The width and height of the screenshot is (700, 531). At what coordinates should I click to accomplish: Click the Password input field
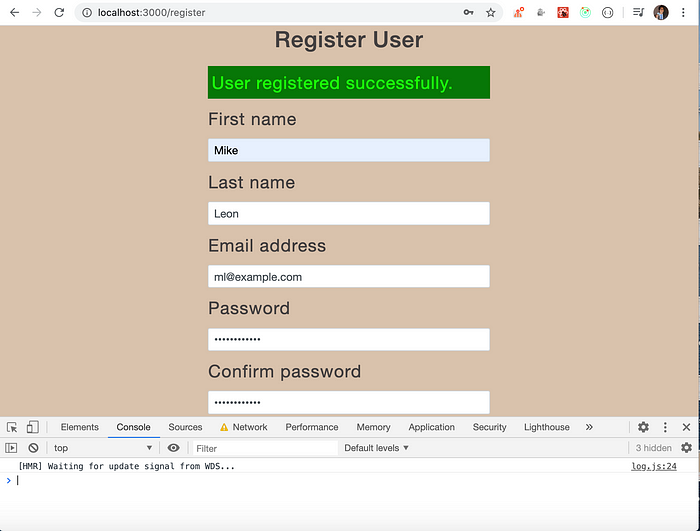[349, 339]
